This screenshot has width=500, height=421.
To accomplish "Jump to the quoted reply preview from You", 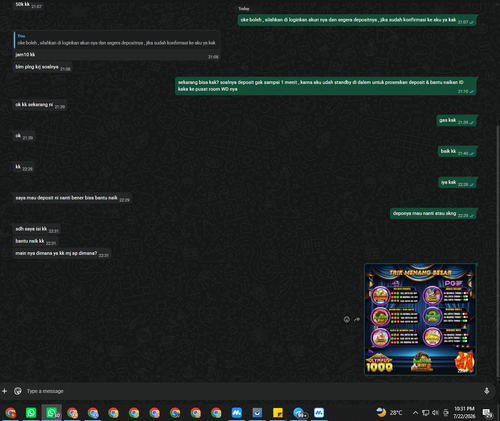I will (116, 40).
